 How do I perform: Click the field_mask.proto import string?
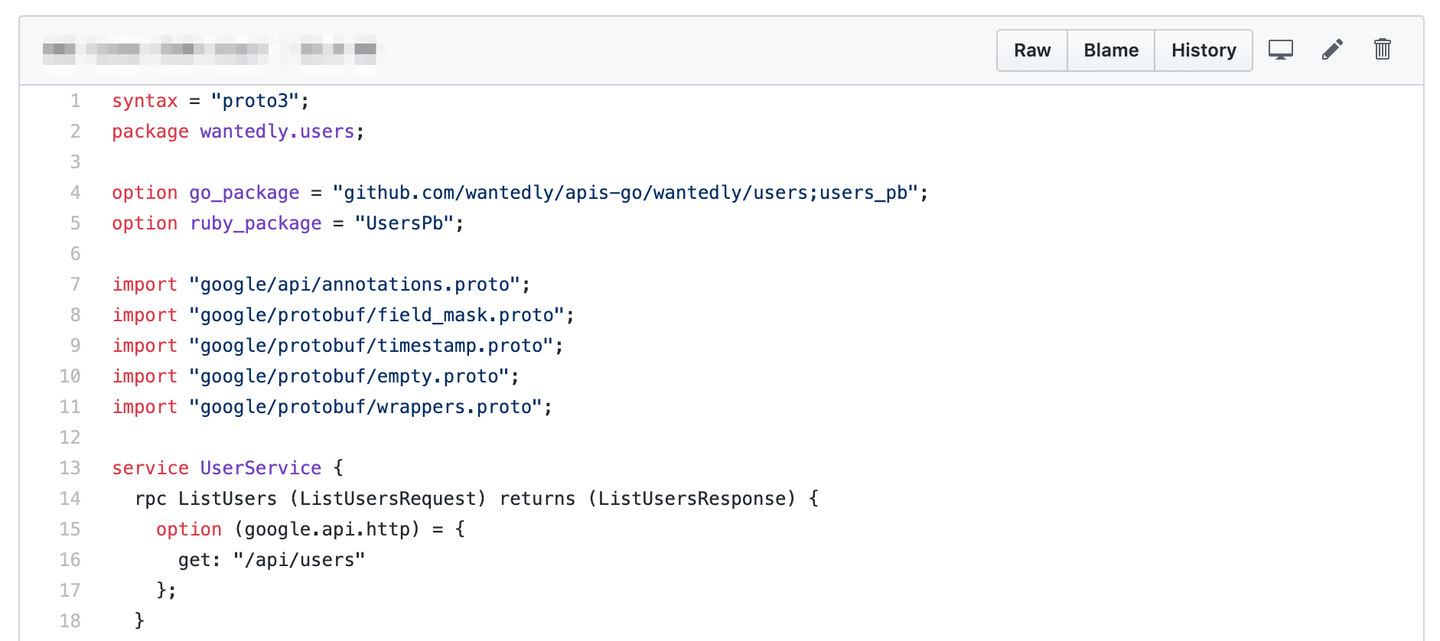pos(376,315)
